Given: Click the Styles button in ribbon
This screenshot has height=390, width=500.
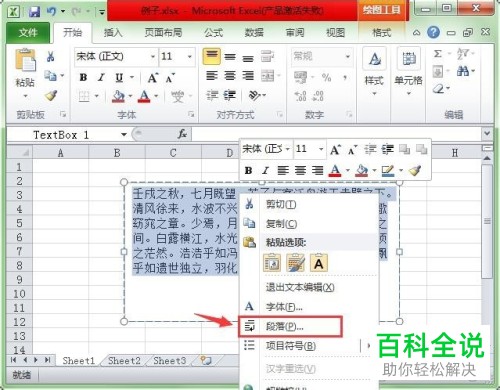Looking at the screenshot, I should tap(374, 72).
